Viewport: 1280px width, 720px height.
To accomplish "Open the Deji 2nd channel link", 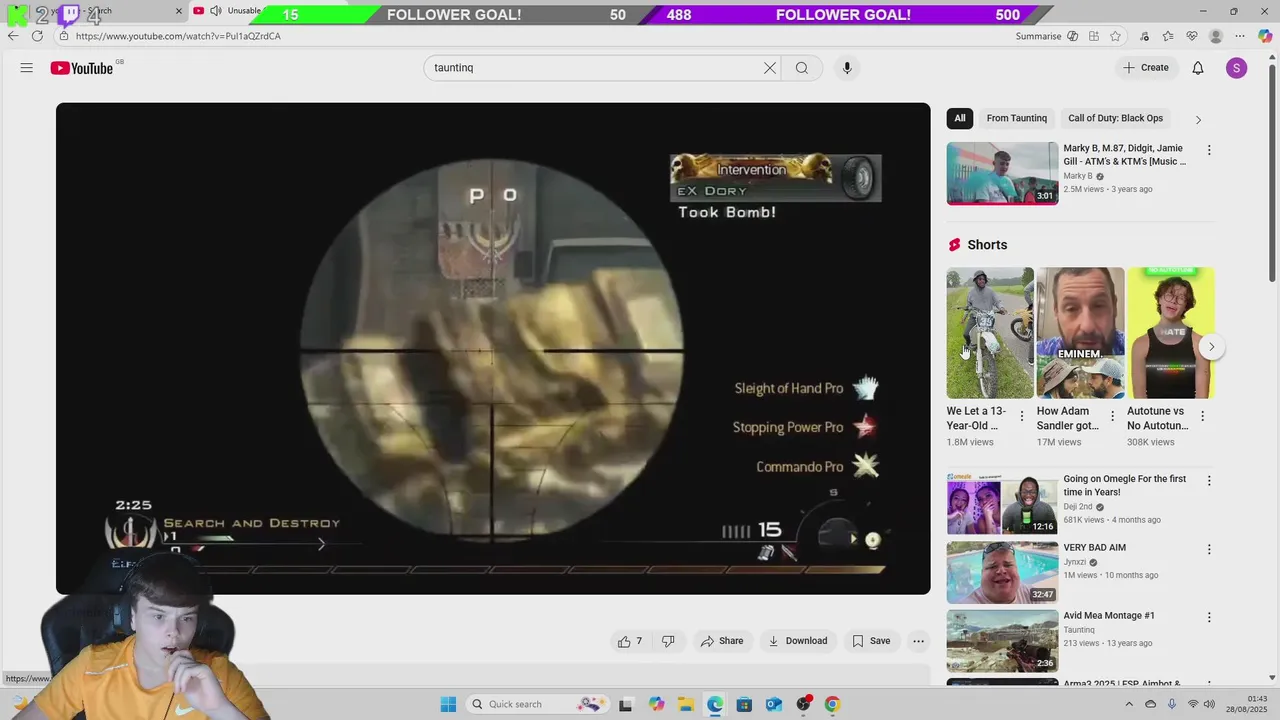I will pos(1078,507).
